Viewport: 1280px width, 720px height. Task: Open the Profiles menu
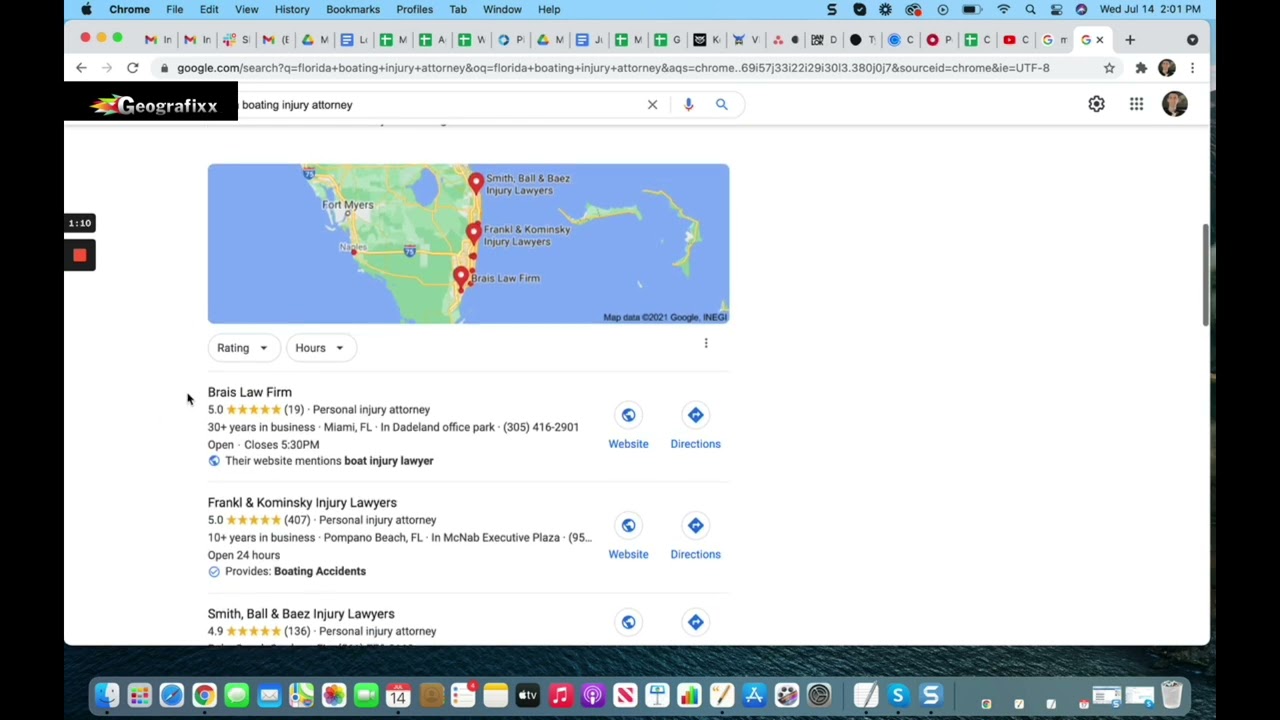(414, 9)
